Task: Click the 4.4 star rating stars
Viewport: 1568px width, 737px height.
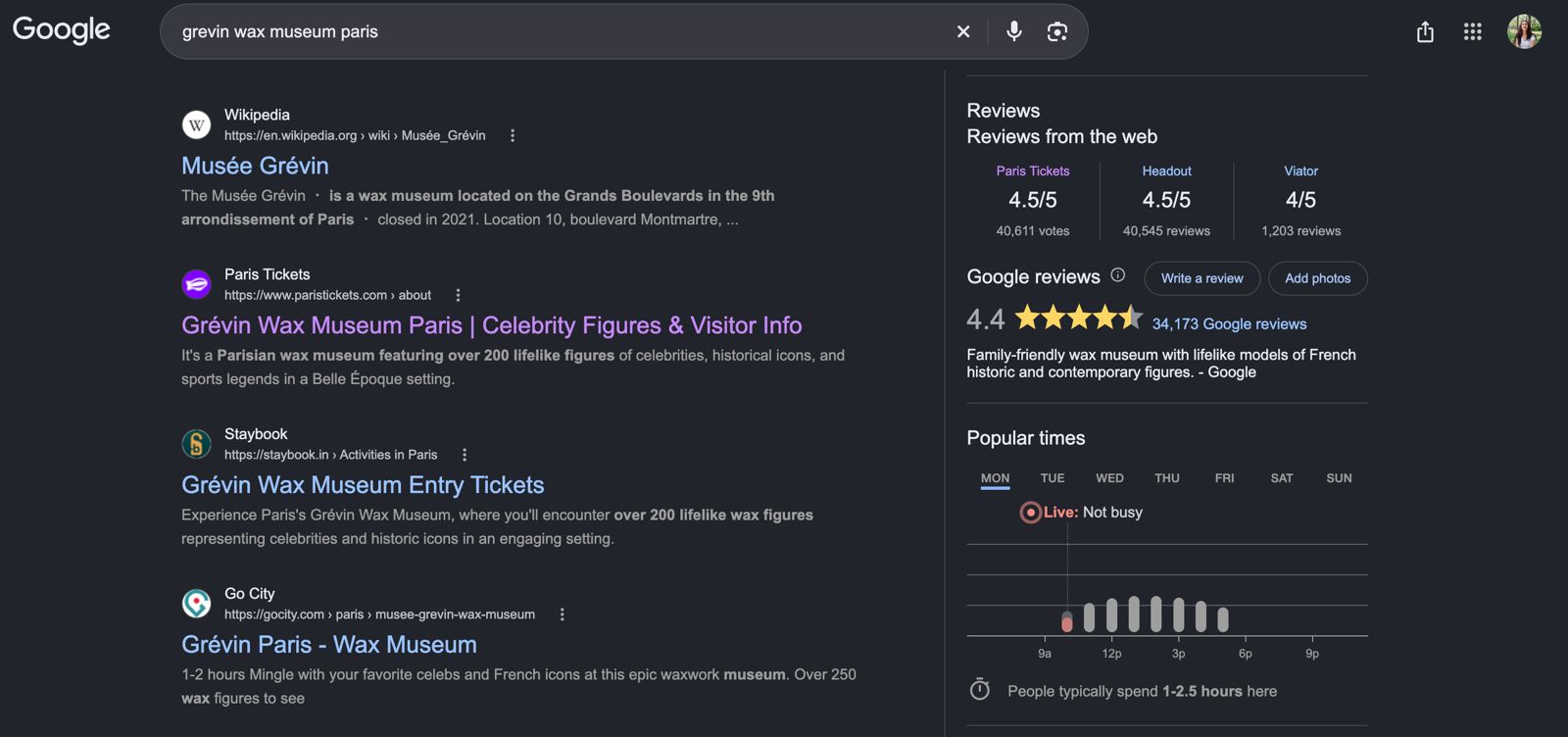Action: coord(1079,318)
